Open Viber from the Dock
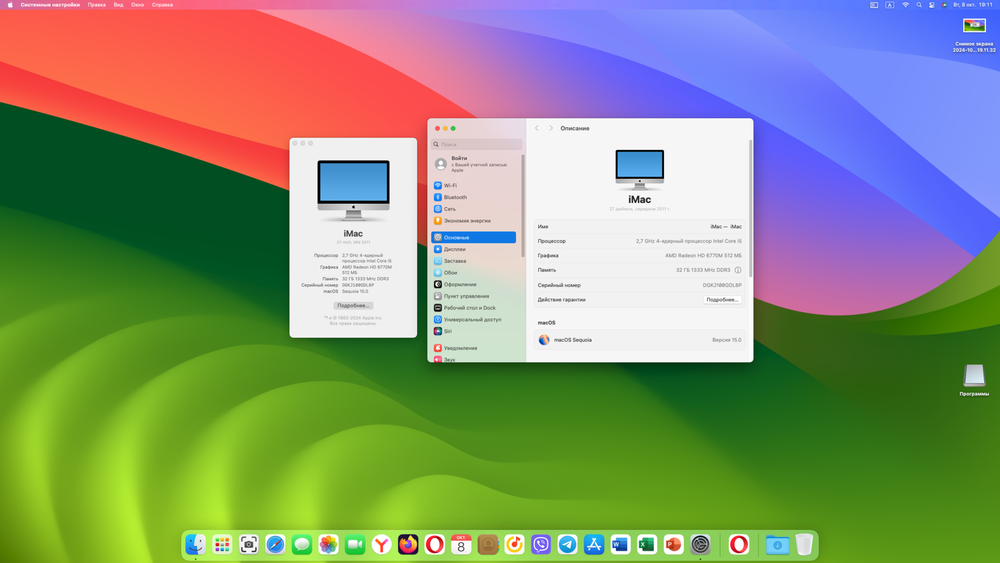 coord(541,545)
